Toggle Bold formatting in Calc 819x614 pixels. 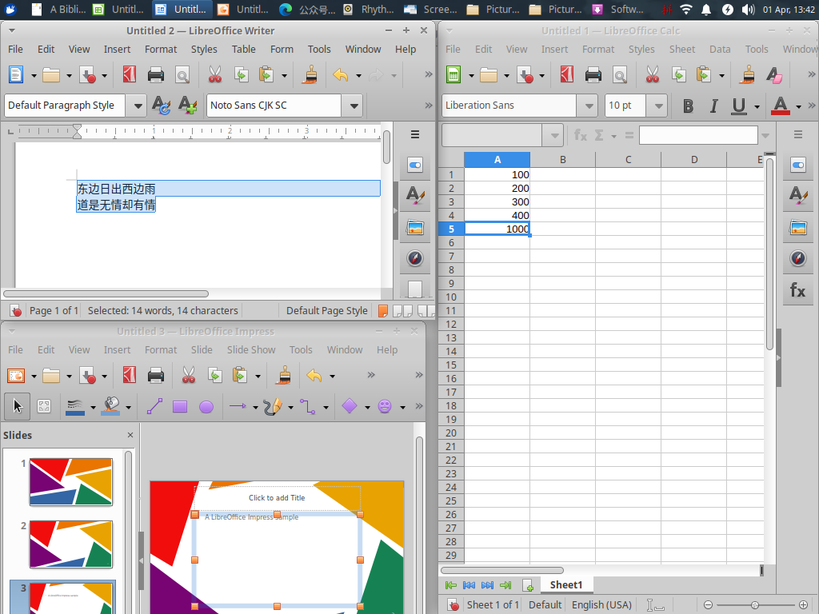click(x=688, y=106)
